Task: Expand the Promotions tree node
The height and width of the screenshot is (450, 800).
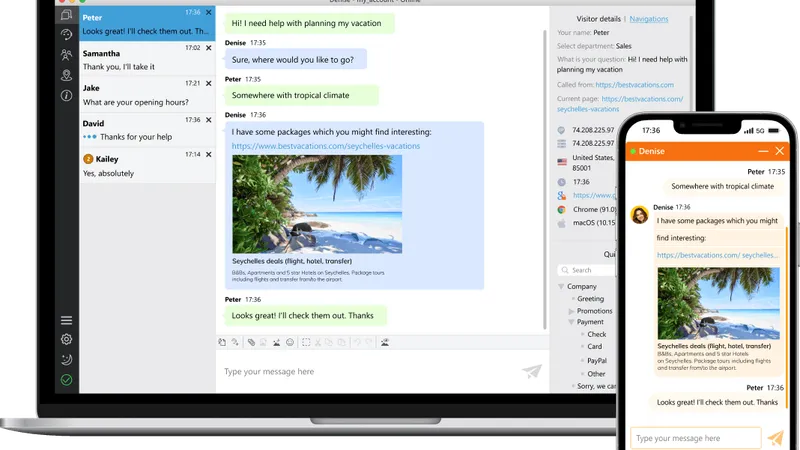Action: (571, 311)
